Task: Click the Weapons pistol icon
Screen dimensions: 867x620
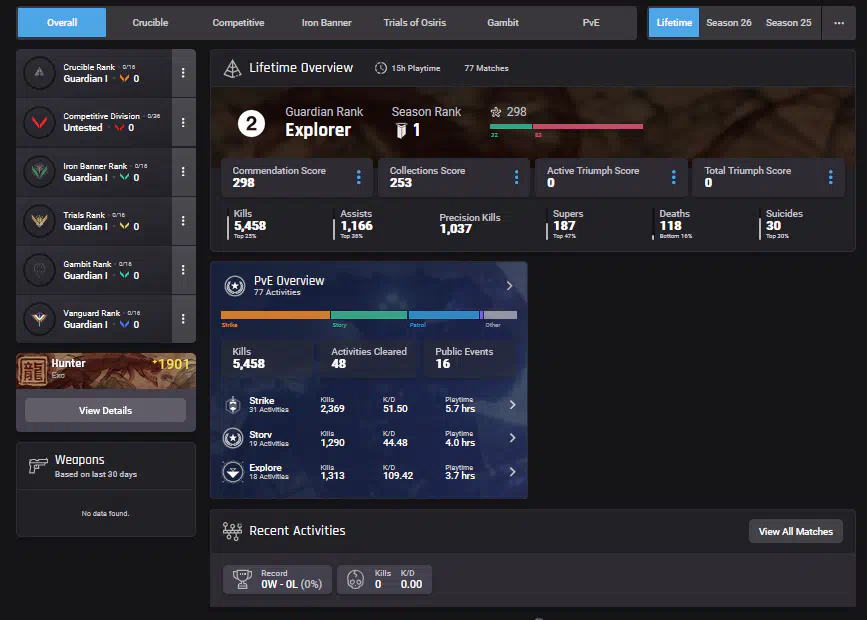Action: pos(38,466)
